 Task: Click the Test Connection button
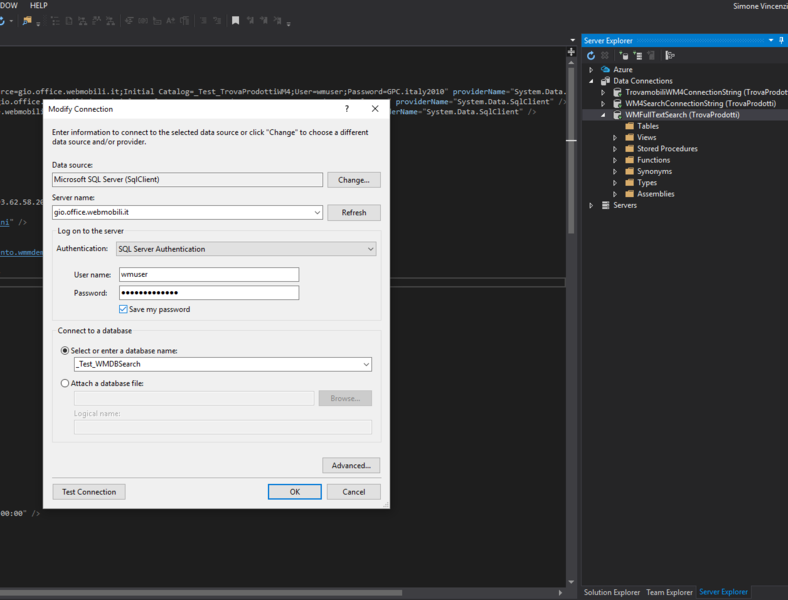pos(89,492)
